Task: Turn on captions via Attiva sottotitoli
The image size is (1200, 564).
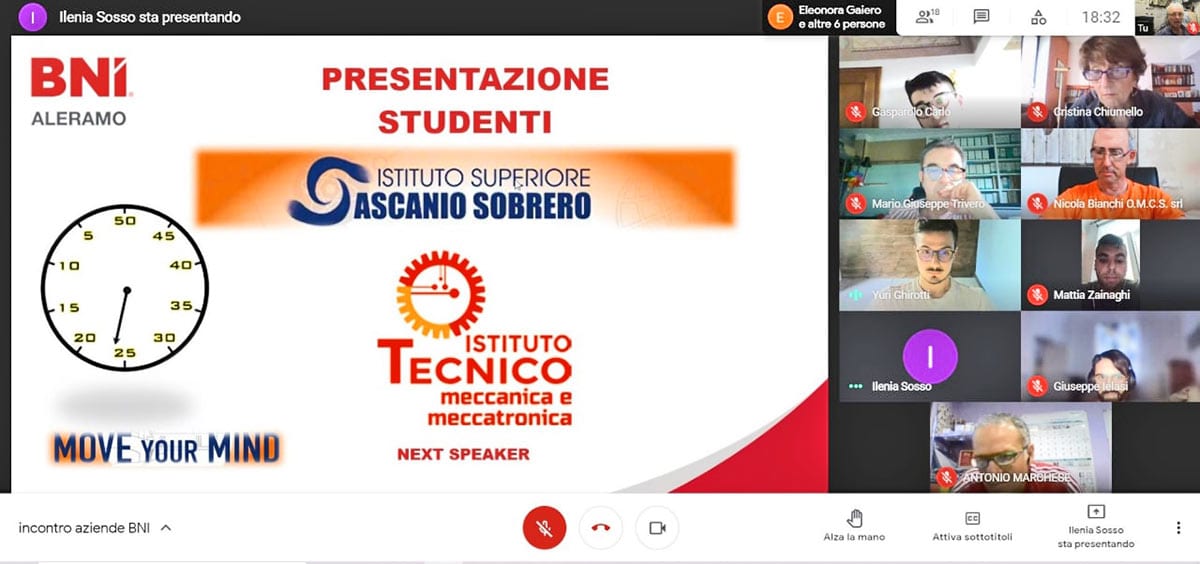Action: click(x=972, y=526)
